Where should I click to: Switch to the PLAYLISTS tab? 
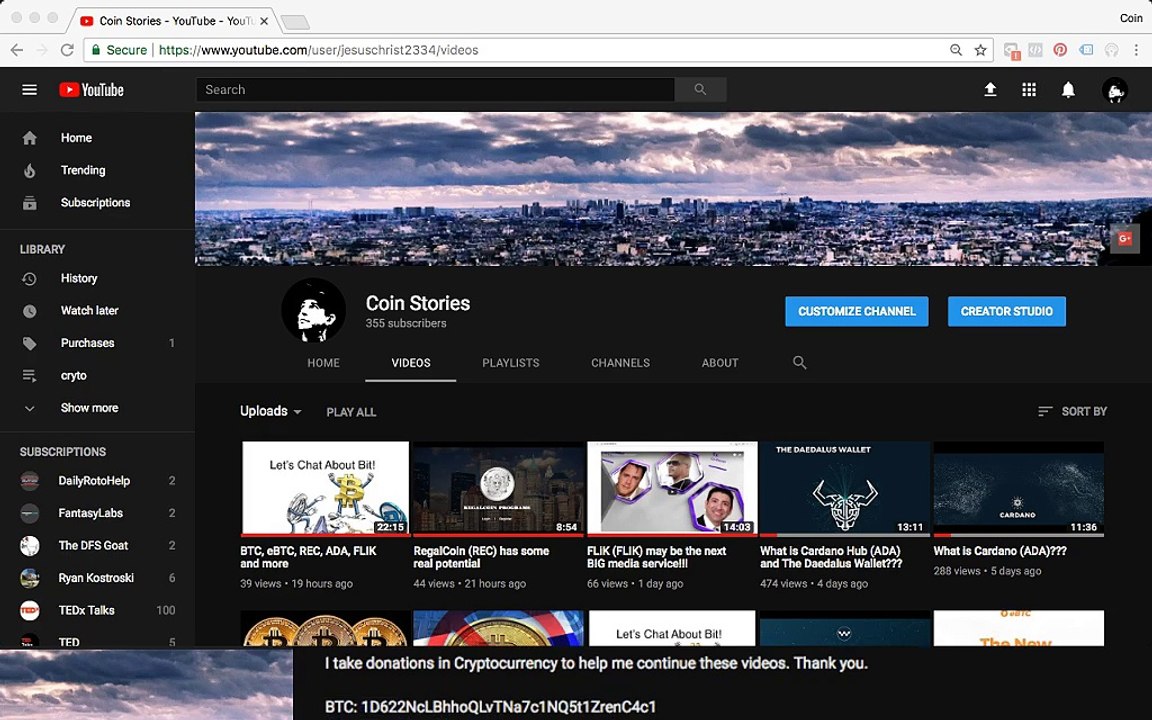pyautogui.click(x=511, y=363)
